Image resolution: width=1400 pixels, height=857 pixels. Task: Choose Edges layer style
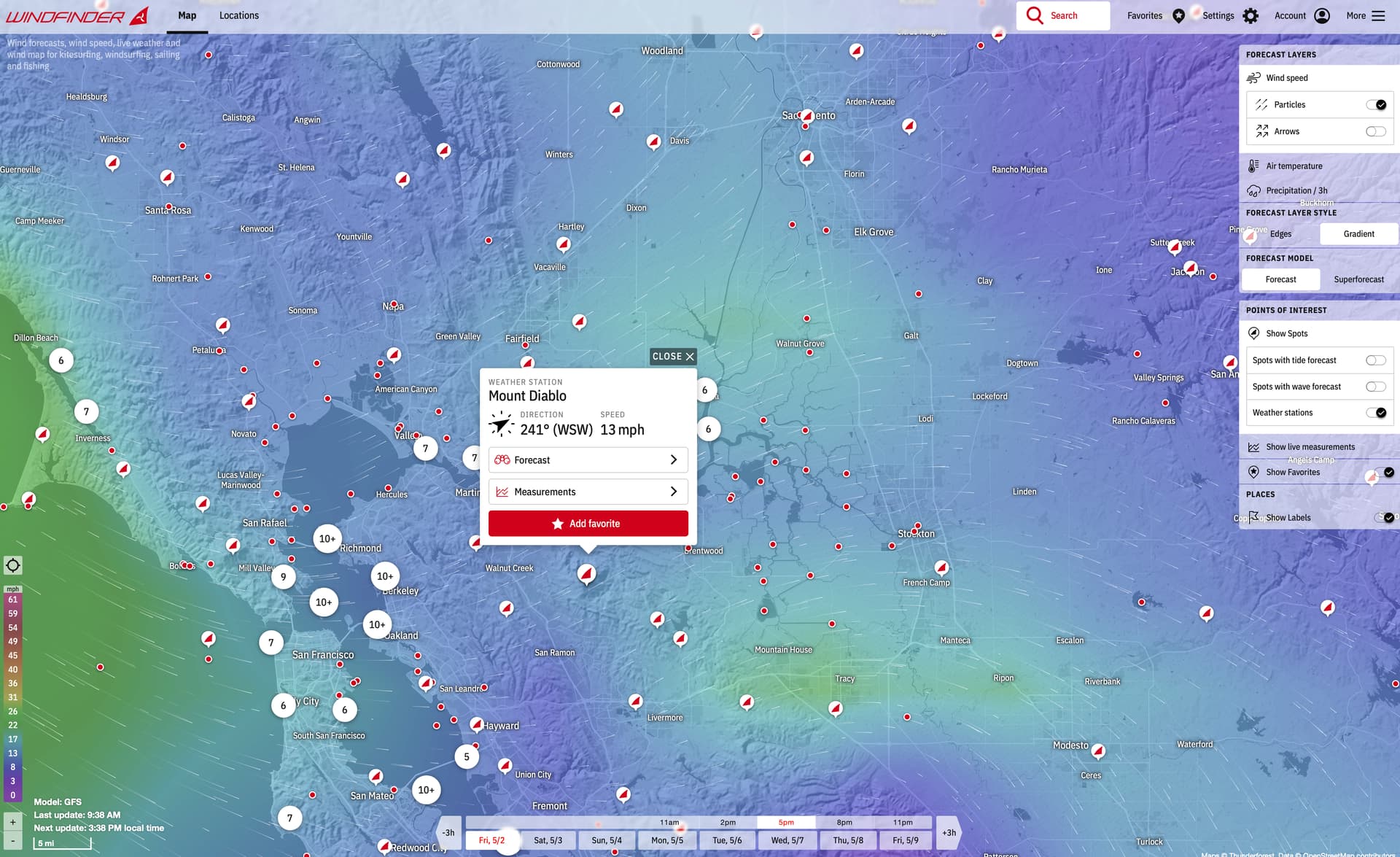[1280, 234]
